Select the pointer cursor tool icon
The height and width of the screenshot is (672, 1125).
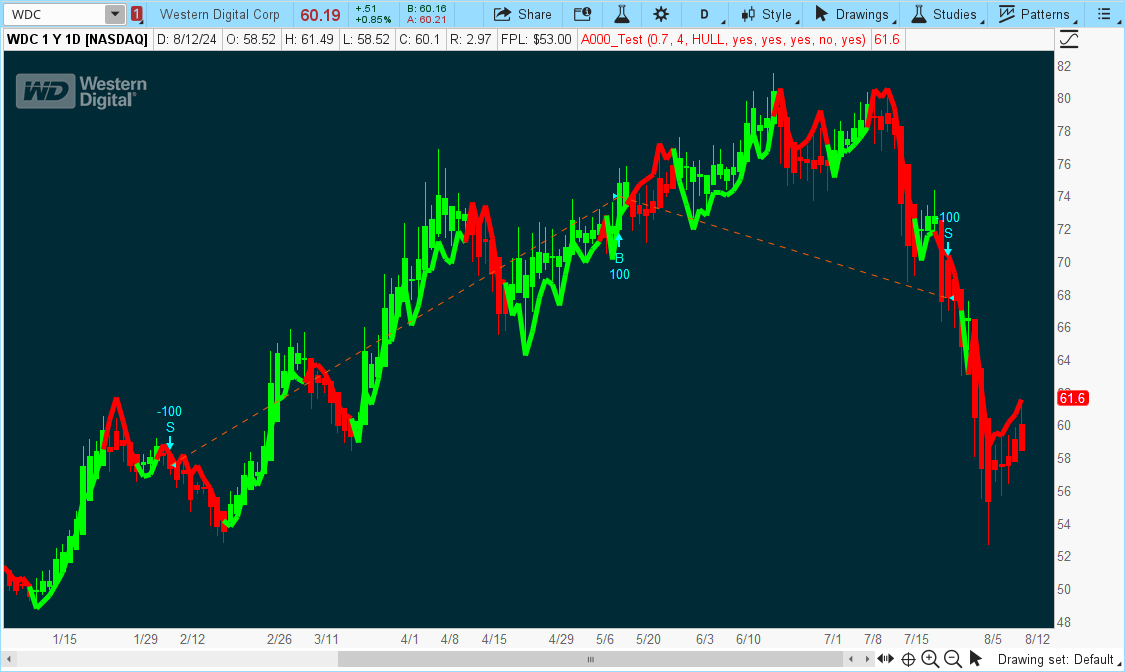coord(975,659)
